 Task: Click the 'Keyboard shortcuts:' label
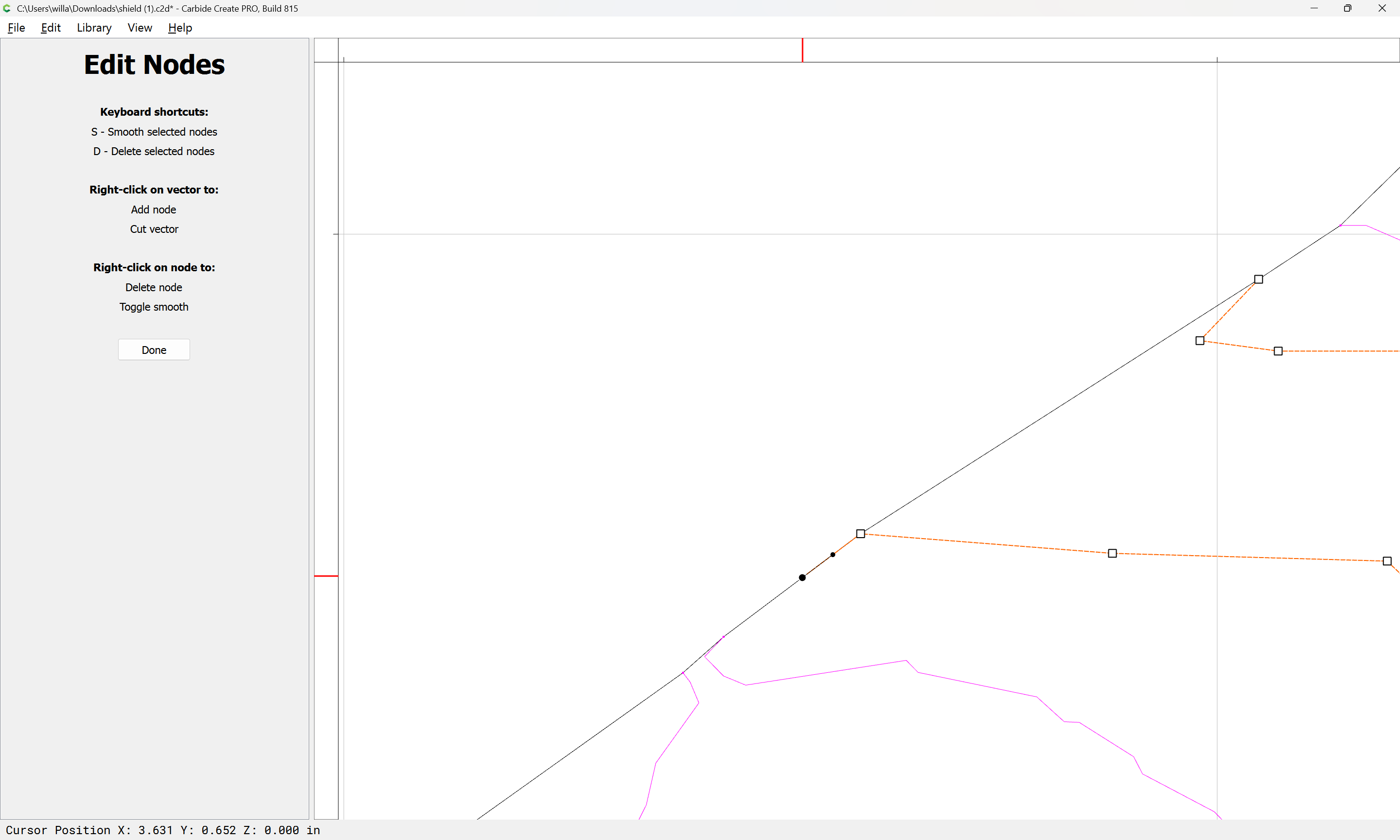pos(154,112)
